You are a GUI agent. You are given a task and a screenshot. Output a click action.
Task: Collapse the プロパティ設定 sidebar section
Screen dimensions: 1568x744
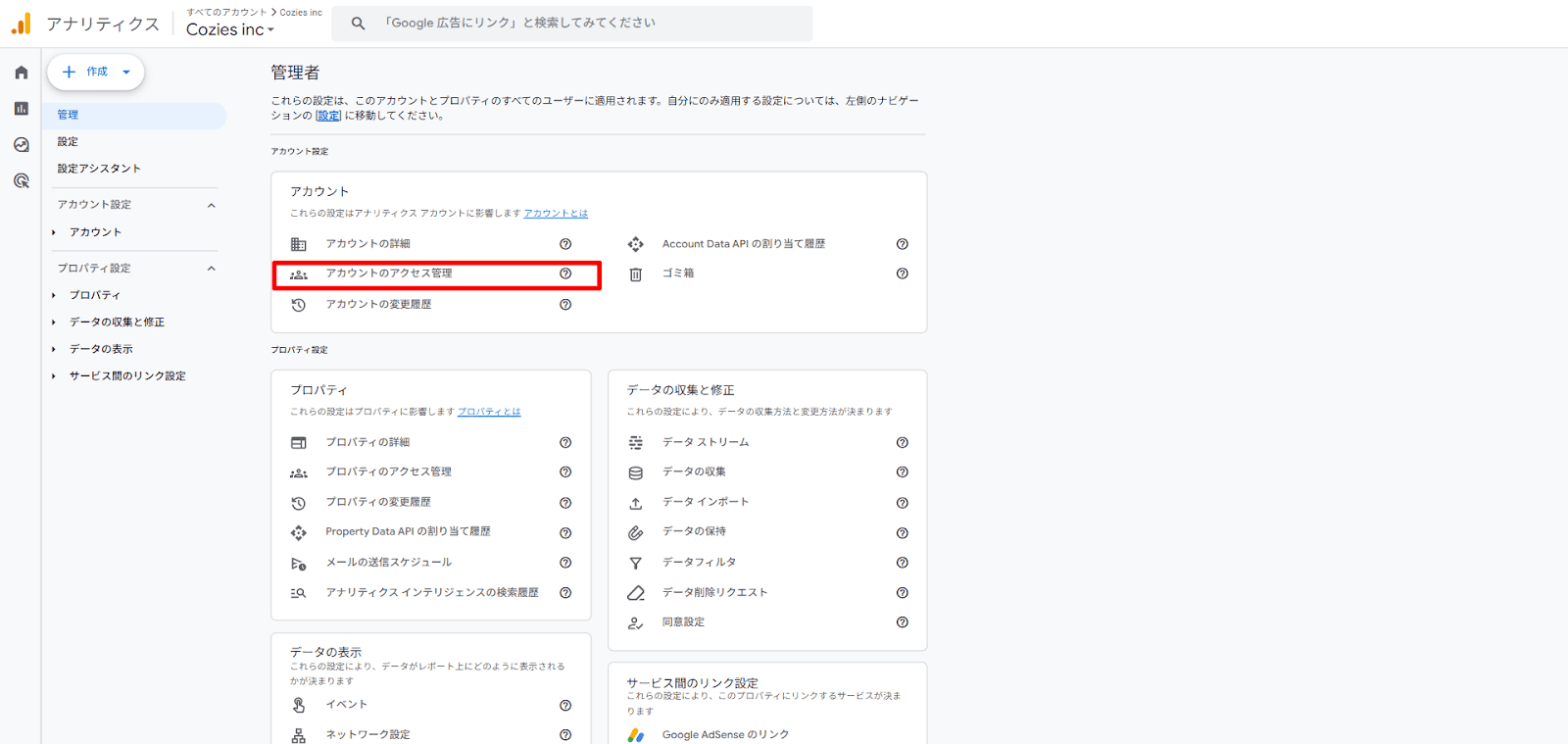click(211, 269)
